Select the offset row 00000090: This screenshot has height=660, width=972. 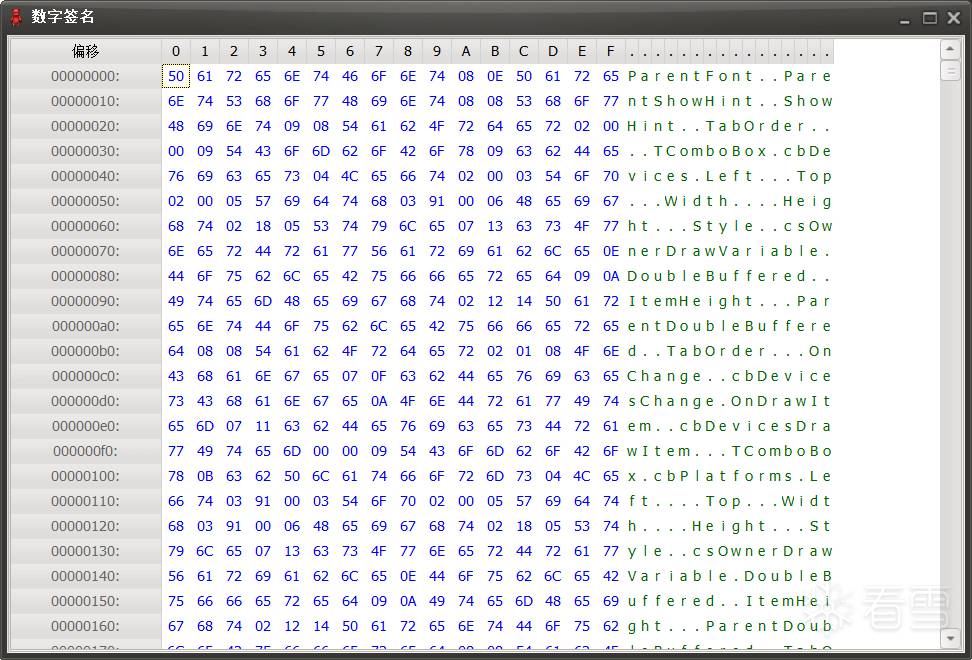coord(86,301)
